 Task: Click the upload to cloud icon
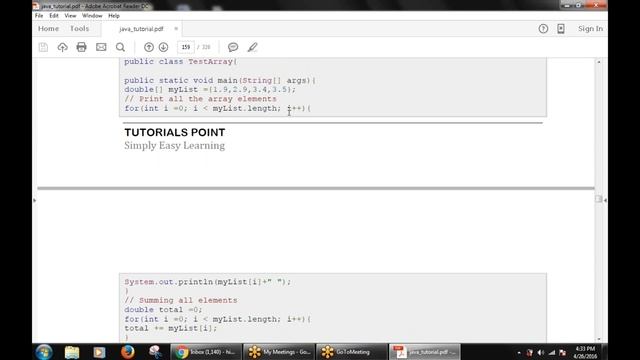point(62,47)
